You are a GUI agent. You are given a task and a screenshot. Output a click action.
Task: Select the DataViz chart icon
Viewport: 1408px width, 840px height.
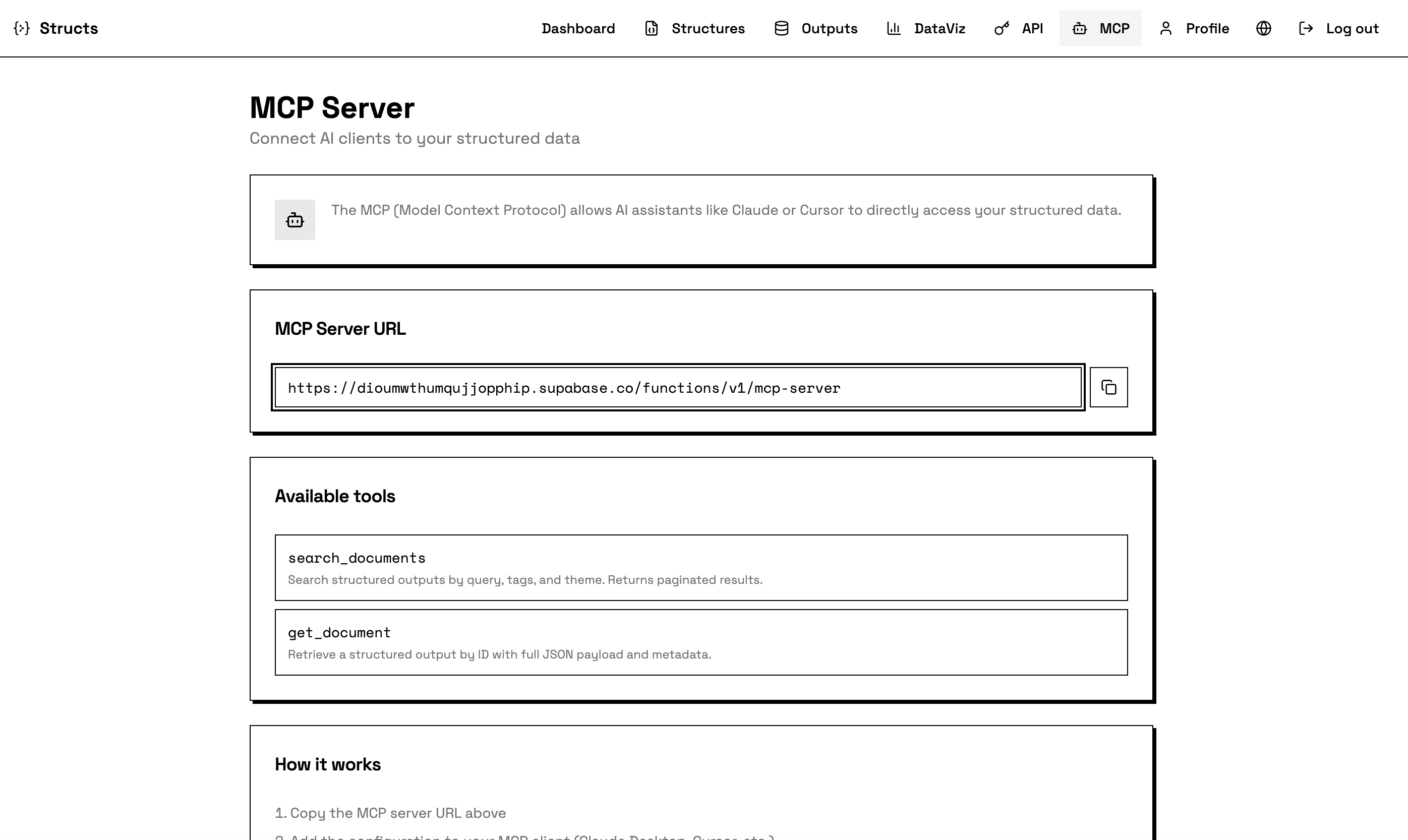(894, 28)
